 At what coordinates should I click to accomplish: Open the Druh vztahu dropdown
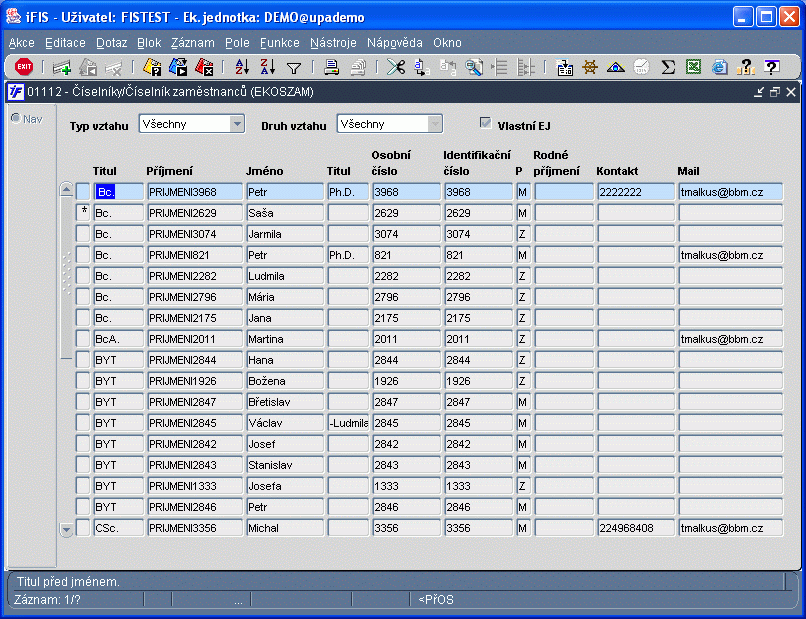tap(434, 124)
